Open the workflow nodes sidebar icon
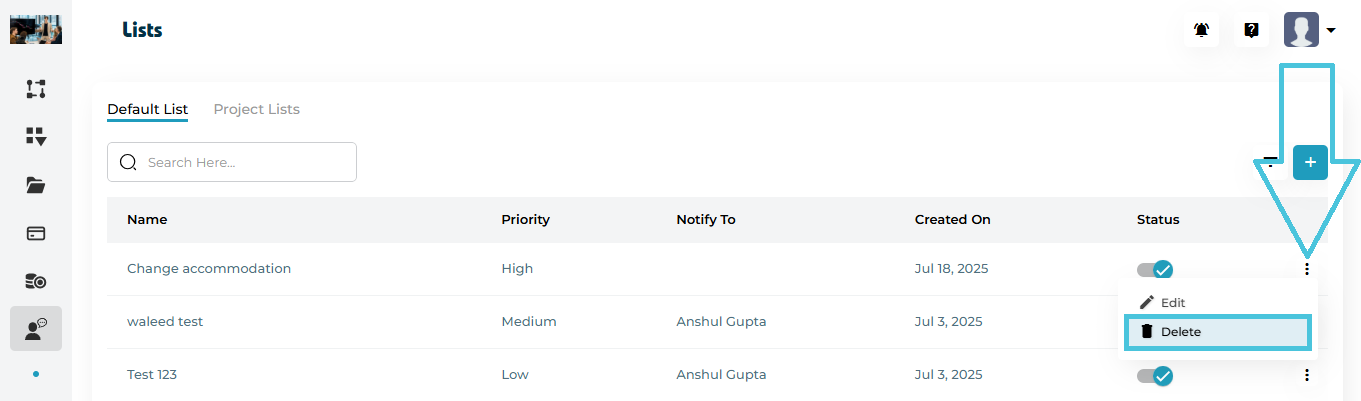Viewport: 1361px width, 401px height. pyautogui.click(x=36, y=89)
